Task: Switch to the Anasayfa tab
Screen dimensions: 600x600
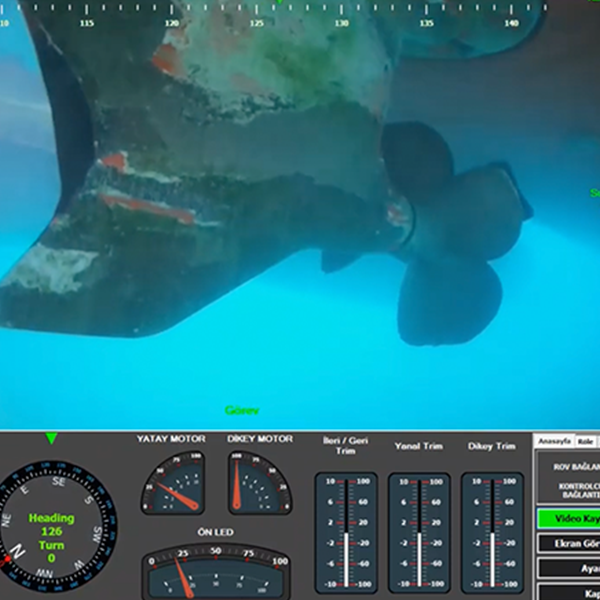Action: [x=554, y=441]
